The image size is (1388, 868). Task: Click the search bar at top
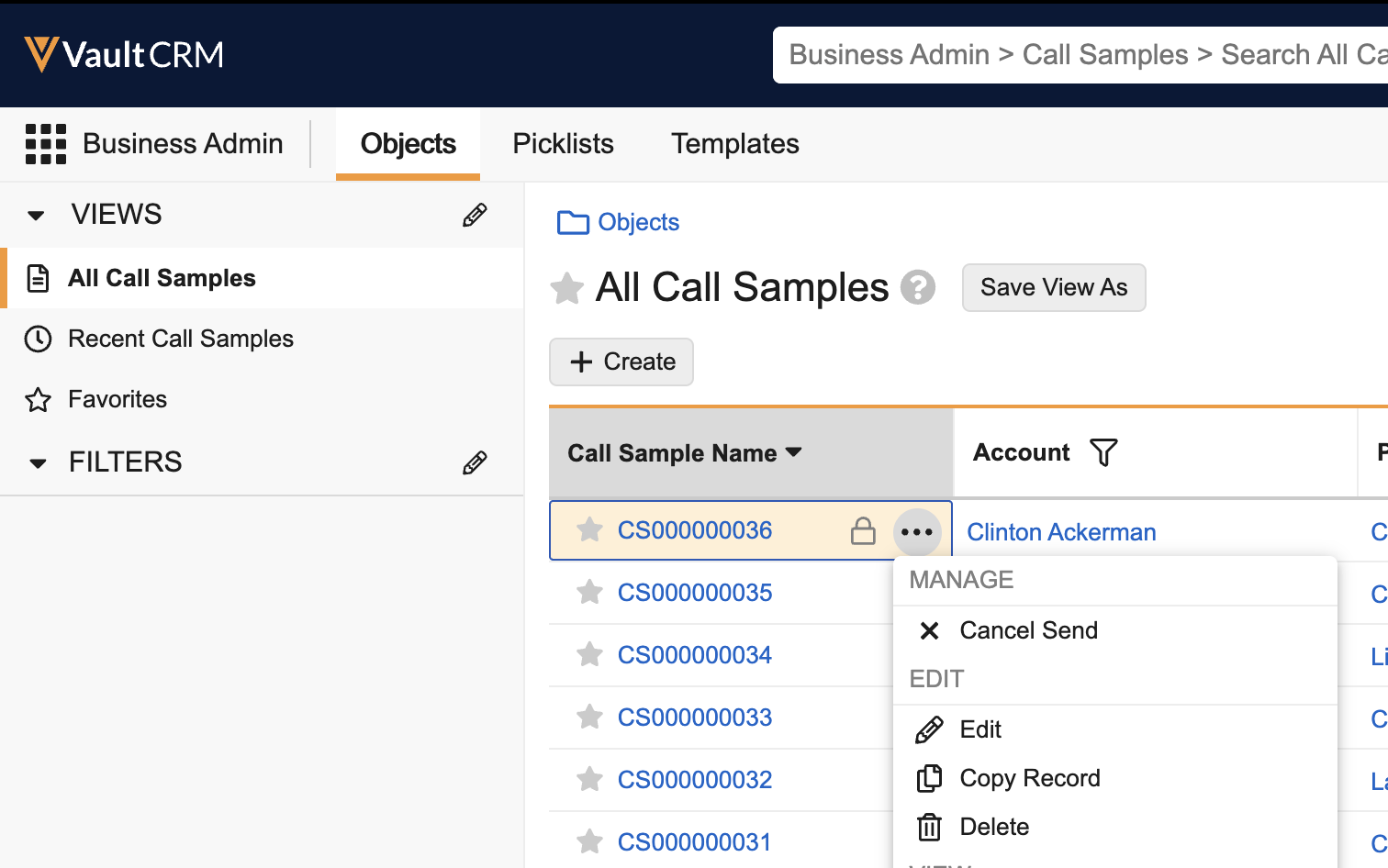point(1083,55)
